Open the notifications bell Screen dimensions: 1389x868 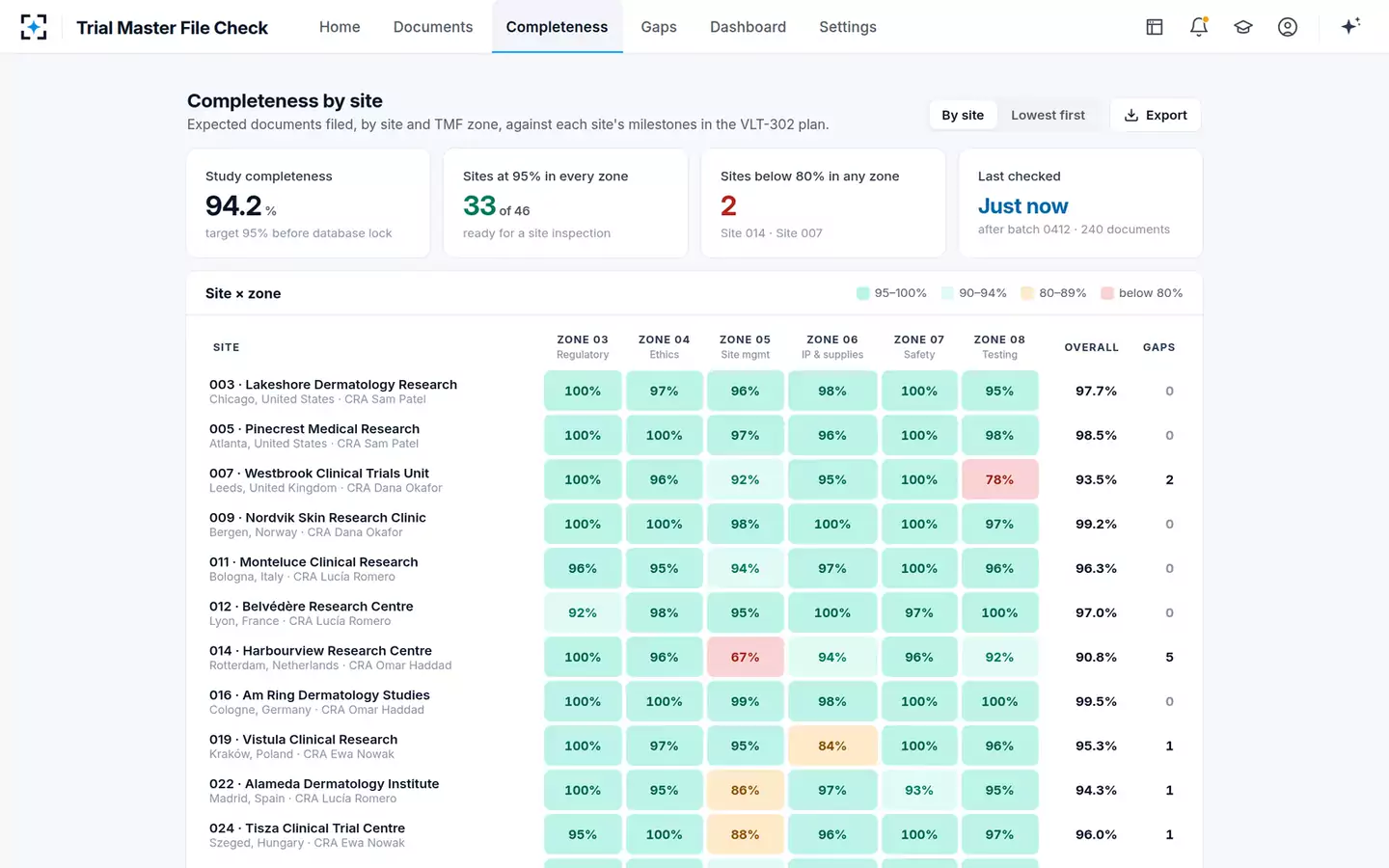(1199, 27)
